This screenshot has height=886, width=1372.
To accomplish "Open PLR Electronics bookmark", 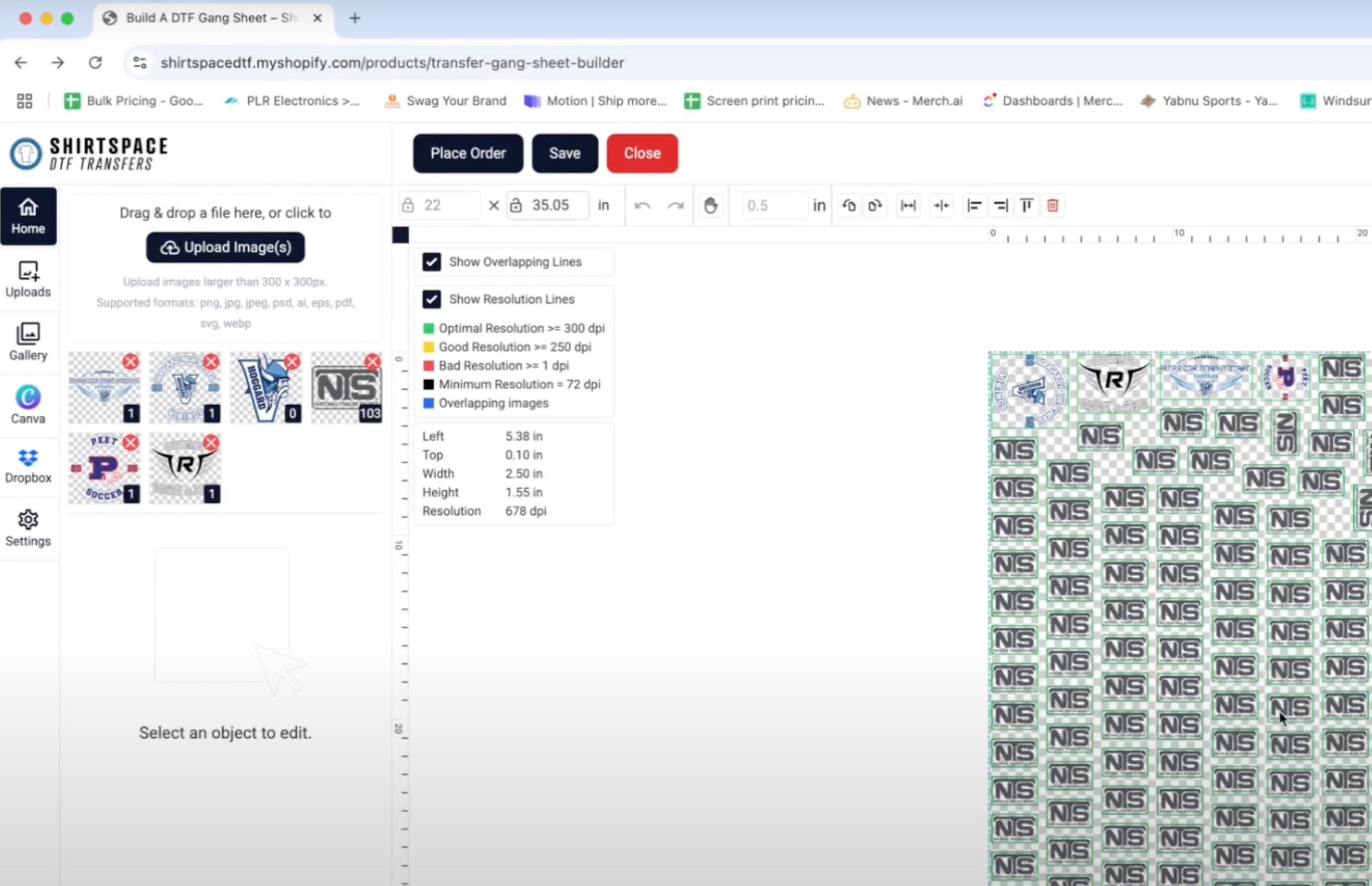I will point(292,101).
